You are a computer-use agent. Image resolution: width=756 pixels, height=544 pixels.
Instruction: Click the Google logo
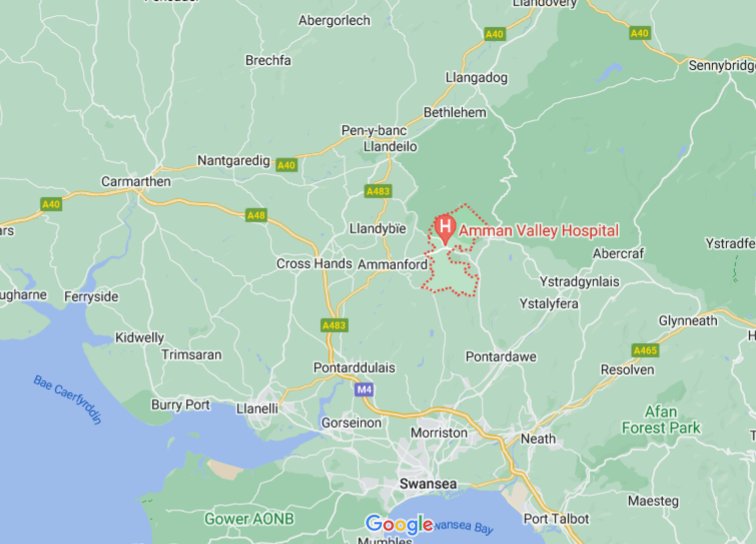[x=399, y=524]
